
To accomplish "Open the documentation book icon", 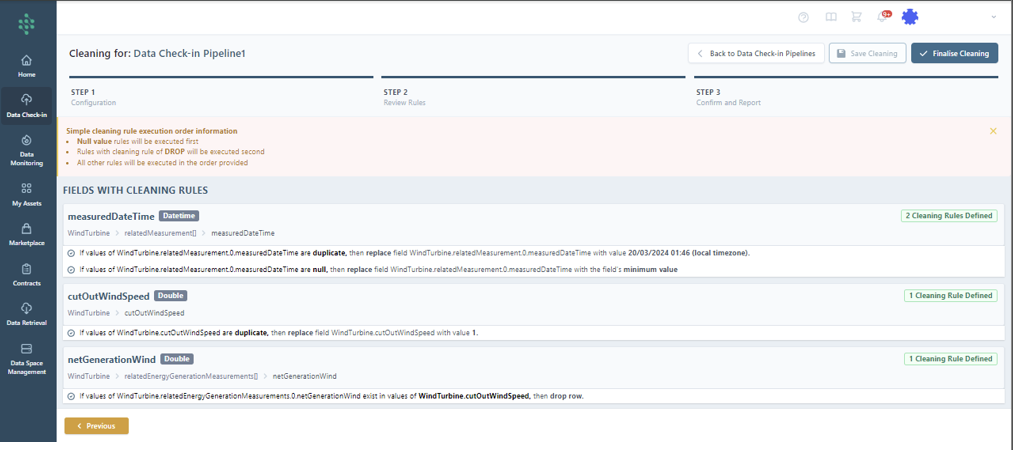I will coord(830,17).
